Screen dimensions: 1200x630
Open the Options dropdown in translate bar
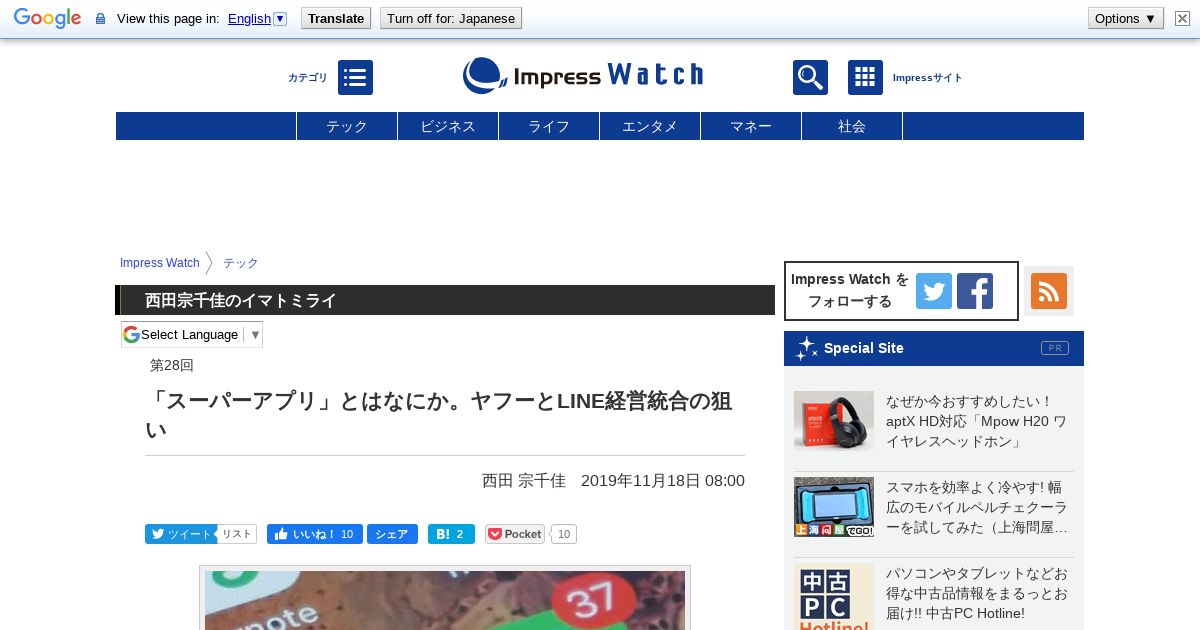pyautogui.click(x=1126, y=18)
